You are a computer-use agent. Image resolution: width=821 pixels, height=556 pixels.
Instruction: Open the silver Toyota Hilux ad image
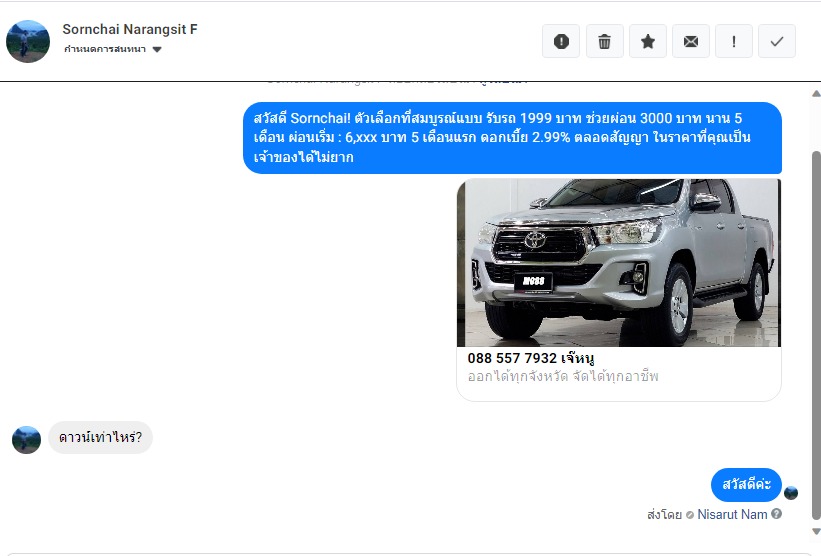tap(619, 263)
